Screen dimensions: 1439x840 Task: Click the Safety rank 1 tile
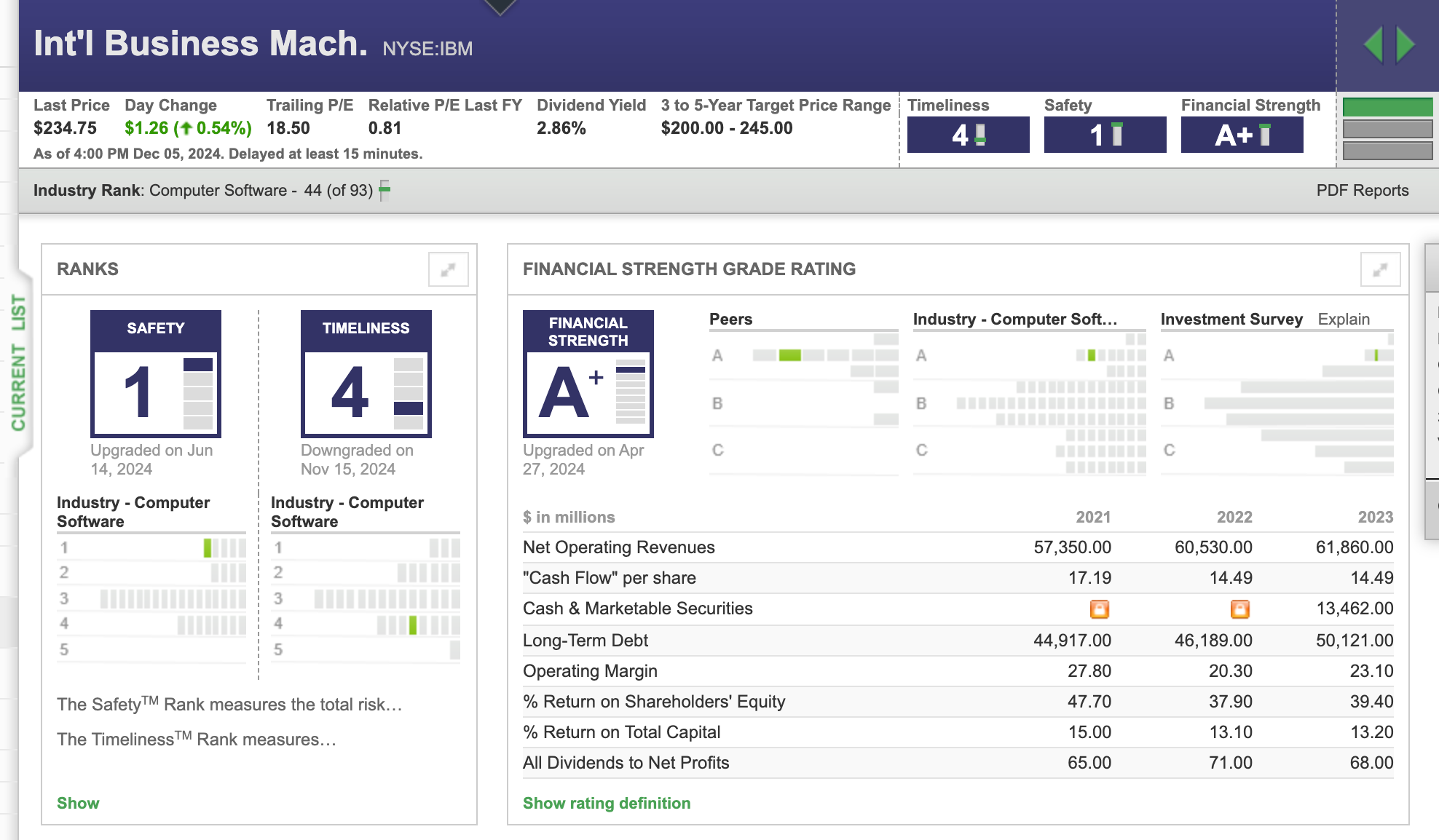pos(156,374)
